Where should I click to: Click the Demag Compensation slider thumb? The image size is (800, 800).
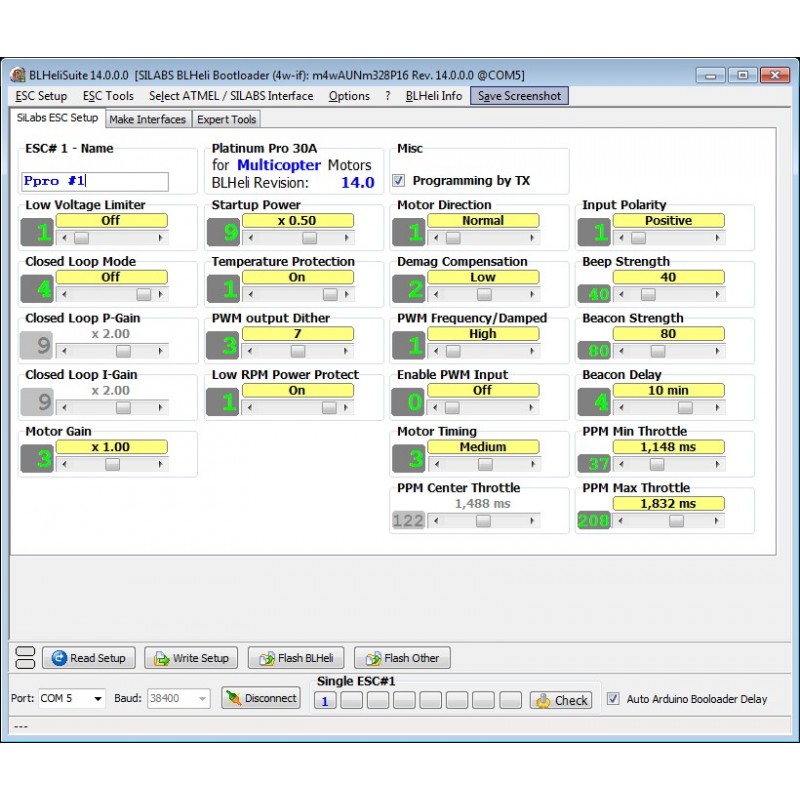(x=484, y=294)
